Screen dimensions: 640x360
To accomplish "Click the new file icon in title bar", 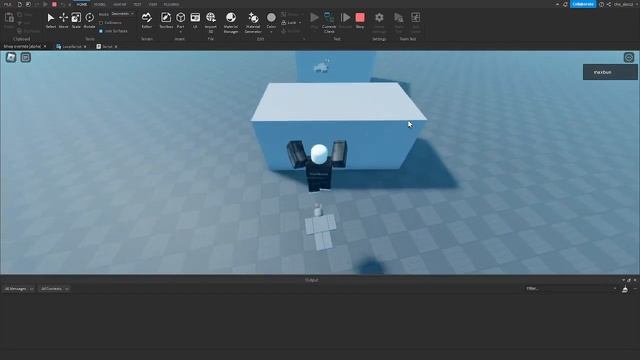I will (19, 4).
